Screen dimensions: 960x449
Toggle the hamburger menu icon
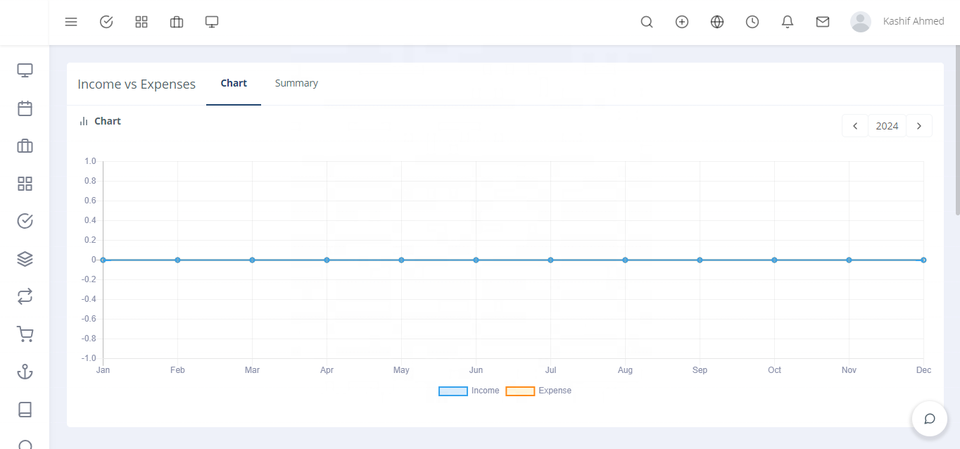click(71, 22)
